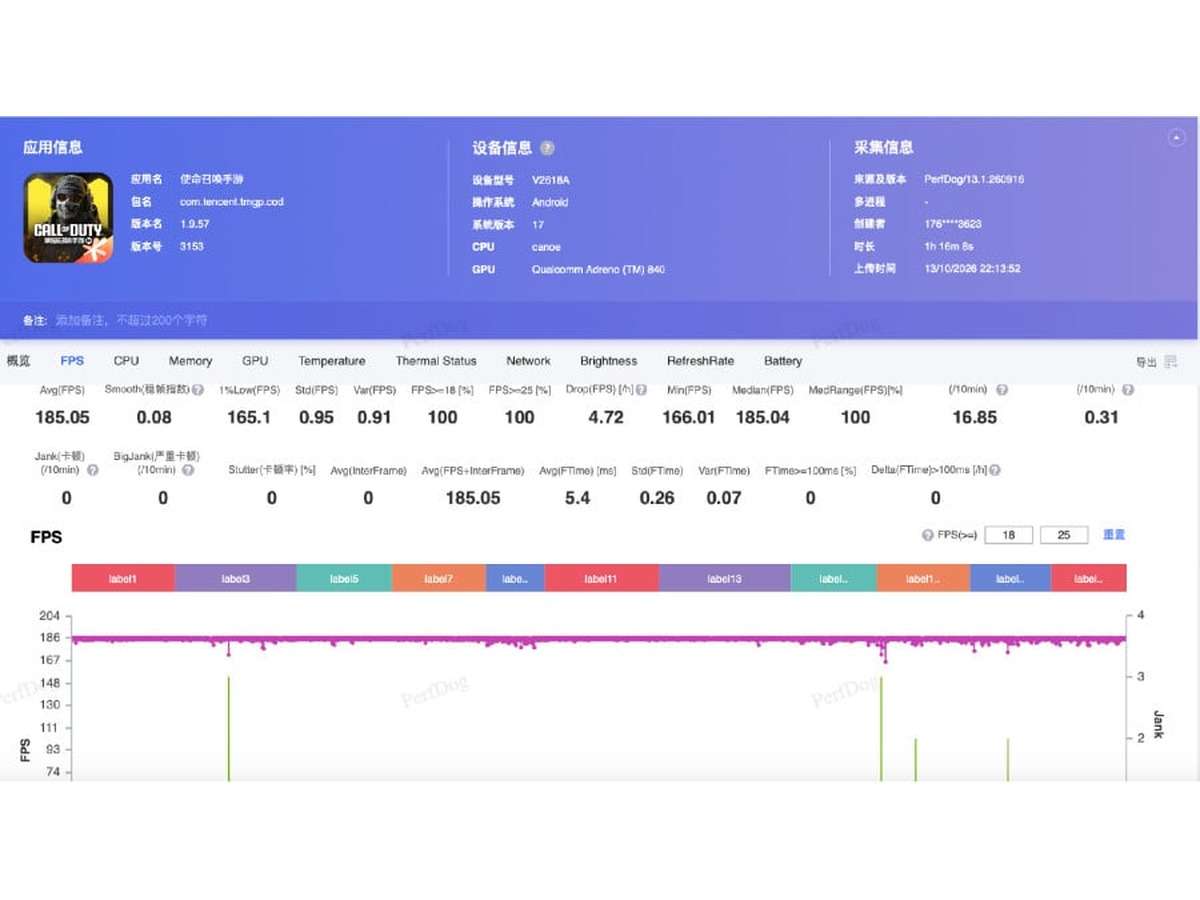Image resolution: width=1200 pixels, height=900 pixels.
Task: Click the FPS threshold field showing 25
Action: [x=1064, y=535]
